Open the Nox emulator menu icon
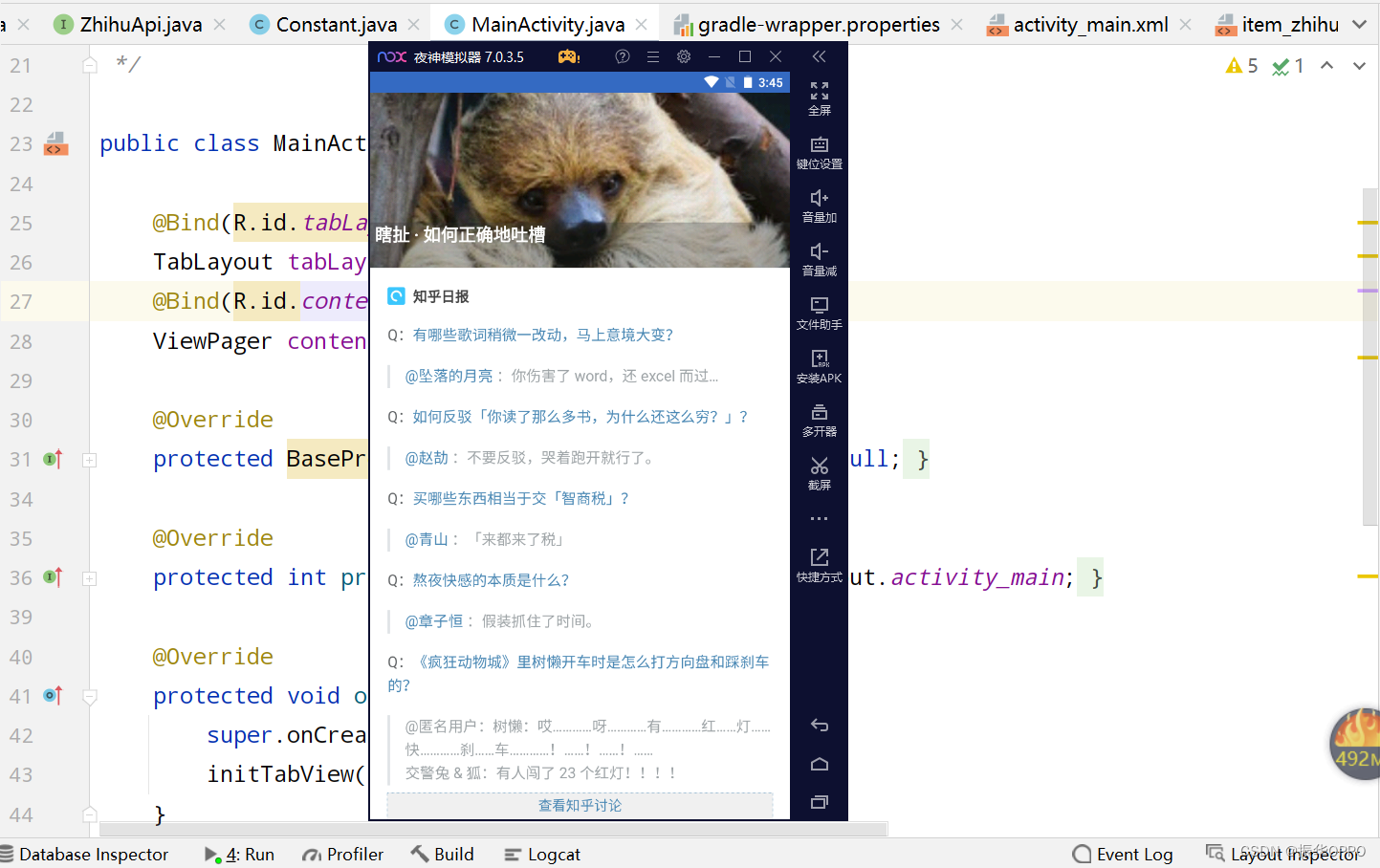The image size is (1380, 868). pyautogui.click(x=653, y=56)
